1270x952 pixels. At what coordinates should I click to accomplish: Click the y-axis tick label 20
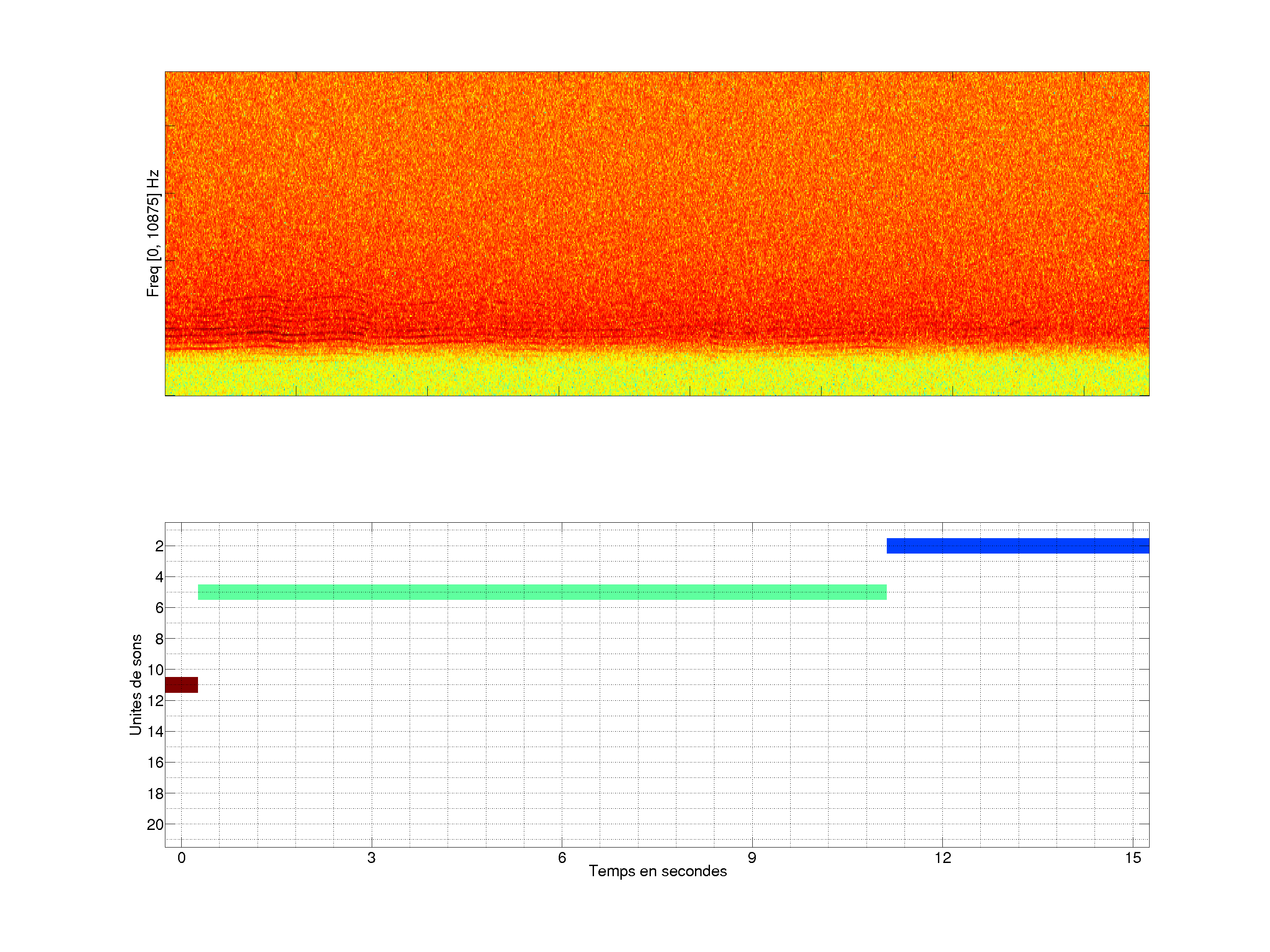155,825
